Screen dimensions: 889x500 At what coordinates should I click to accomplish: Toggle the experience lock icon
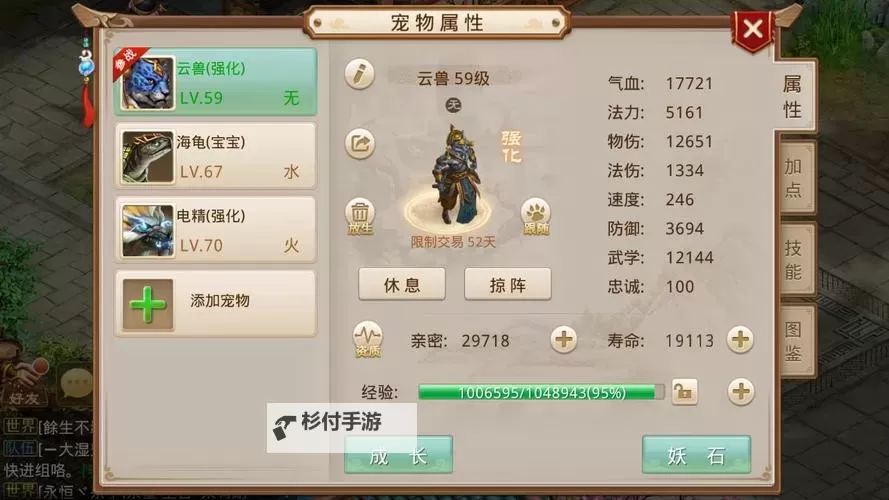pyautogui.click(x=684, y=392)
